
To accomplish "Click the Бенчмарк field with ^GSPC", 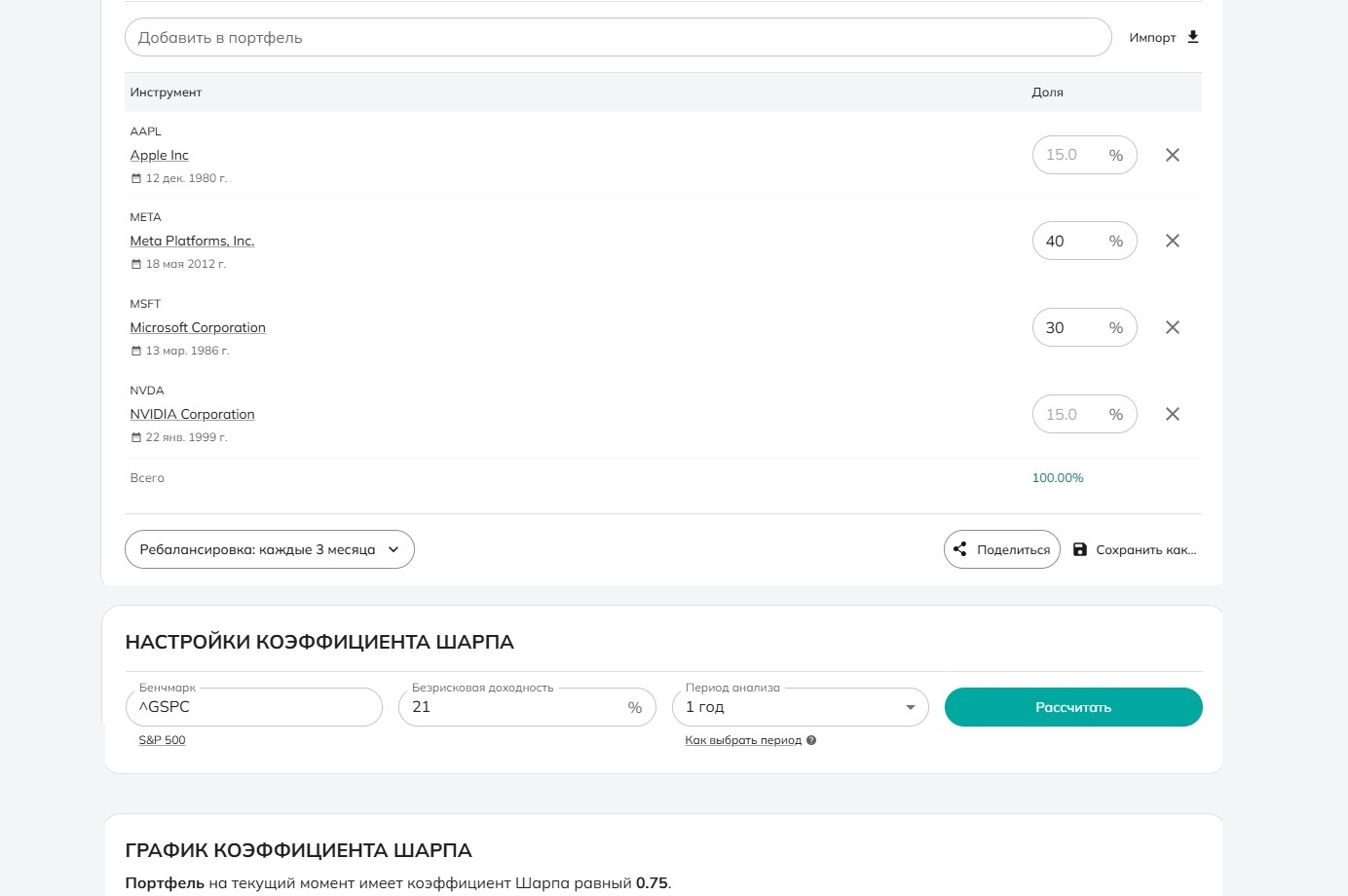I will tap(254, 707).
